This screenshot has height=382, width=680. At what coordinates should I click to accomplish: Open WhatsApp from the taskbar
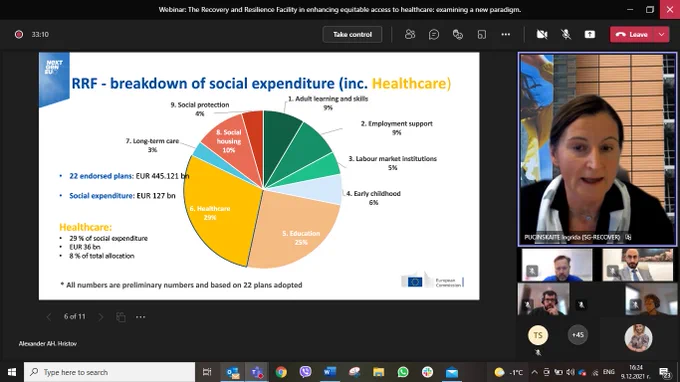403,372
